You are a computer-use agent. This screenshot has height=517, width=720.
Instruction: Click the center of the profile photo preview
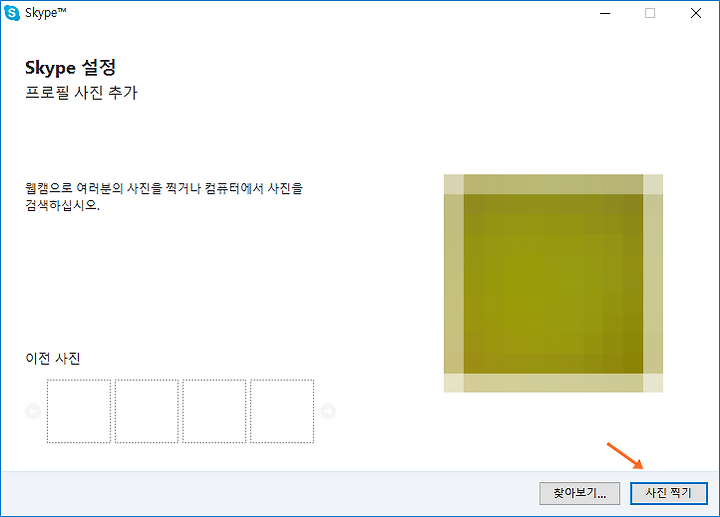[x=553, y=283]
